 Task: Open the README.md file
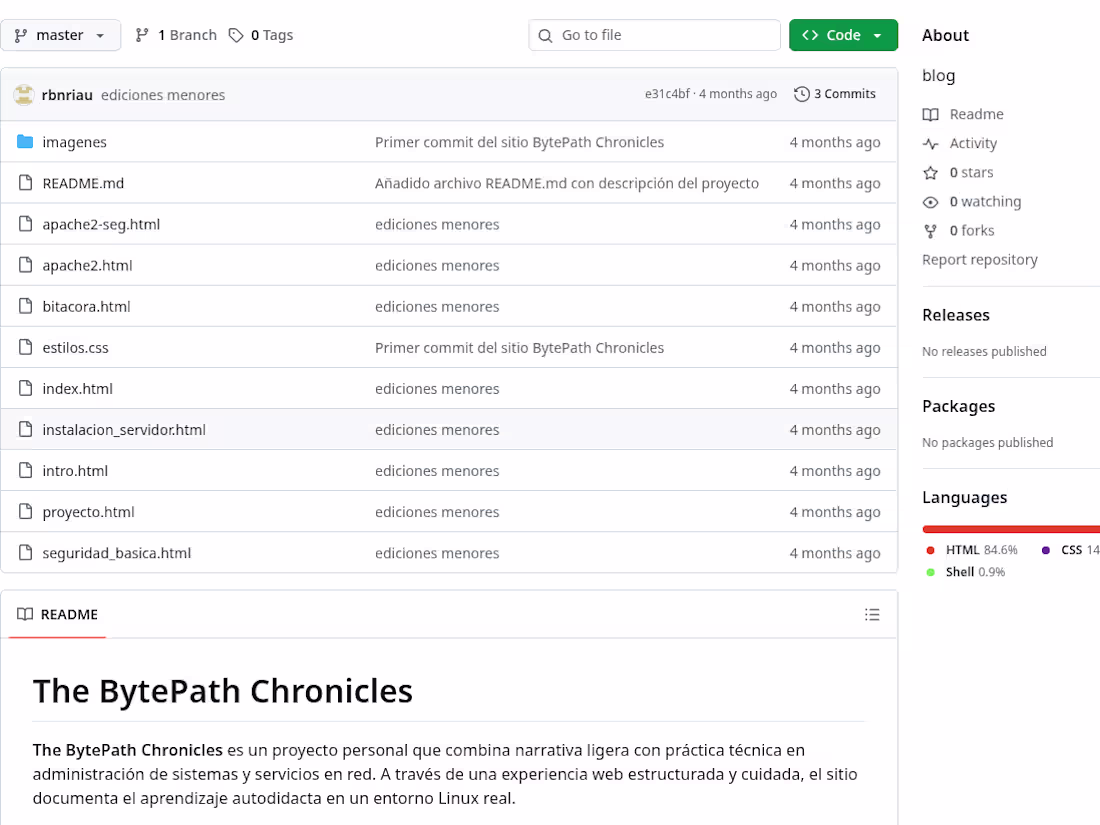pyautogui.click(x=83, y=183)
